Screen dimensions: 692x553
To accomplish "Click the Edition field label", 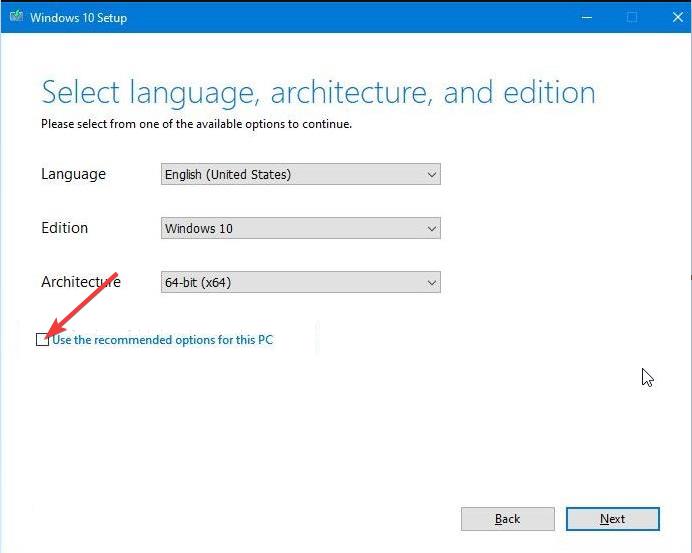I will coord(64,228).
